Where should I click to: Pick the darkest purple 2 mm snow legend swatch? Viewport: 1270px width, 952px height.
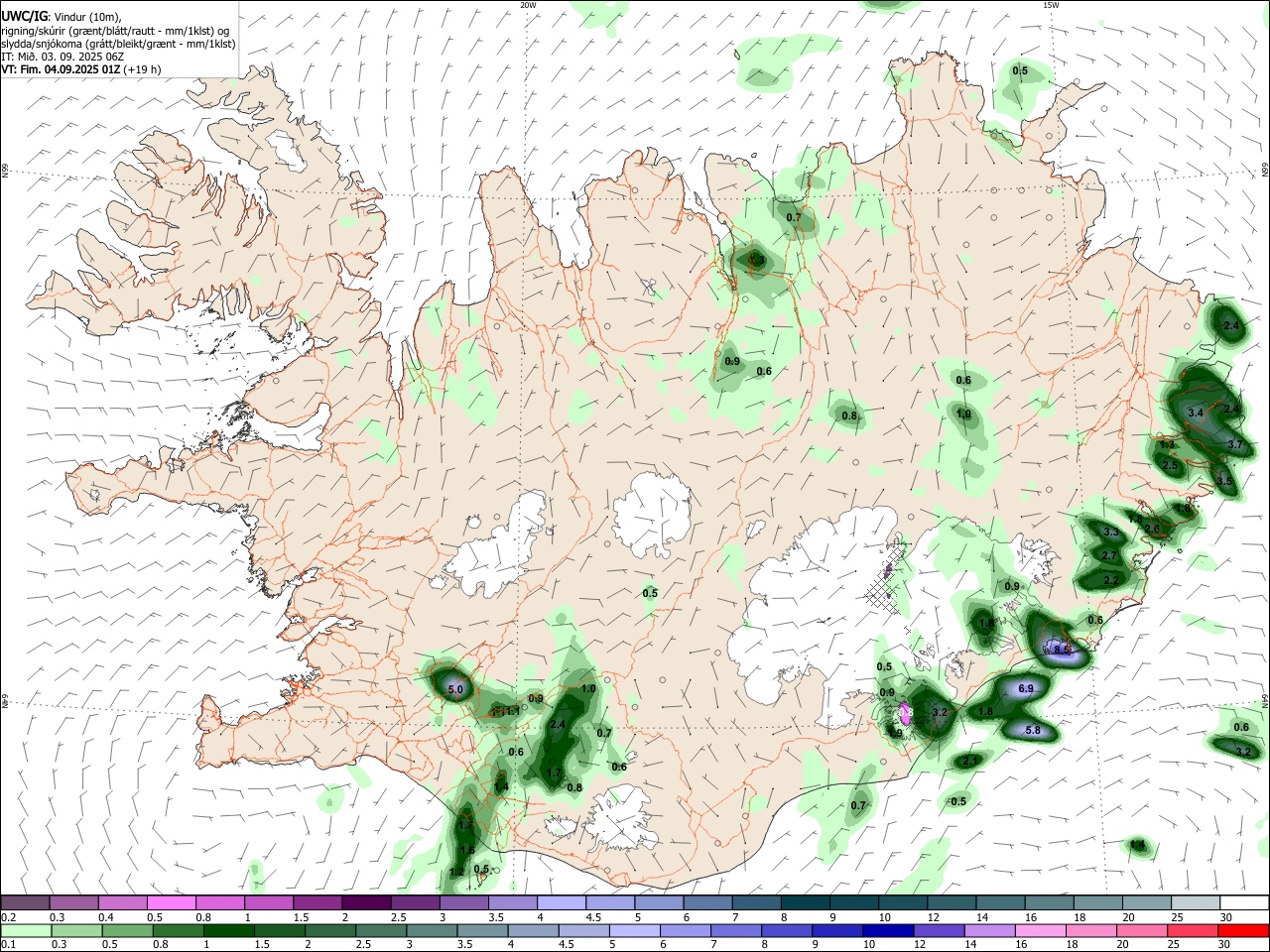(365, 902)
